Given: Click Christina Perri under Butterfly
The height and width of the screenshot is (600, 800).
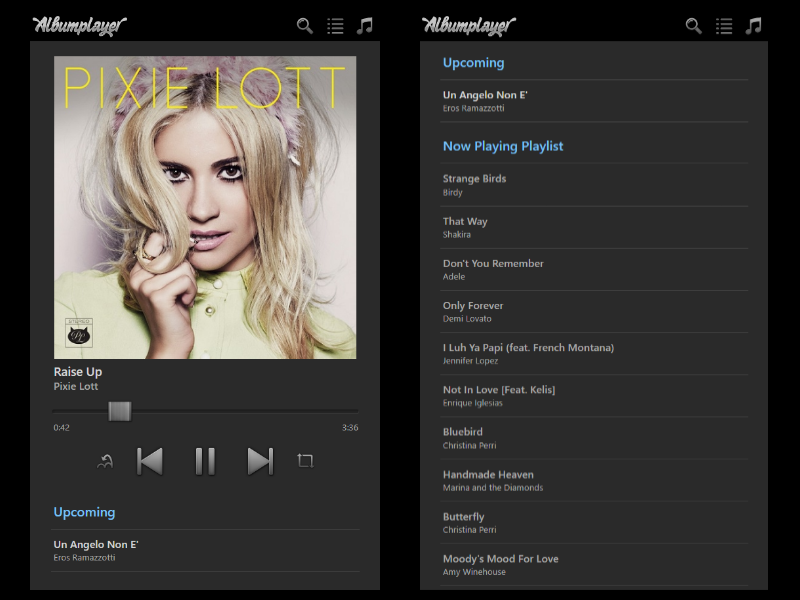Looking at the screenshot, I should coord(469,530).
